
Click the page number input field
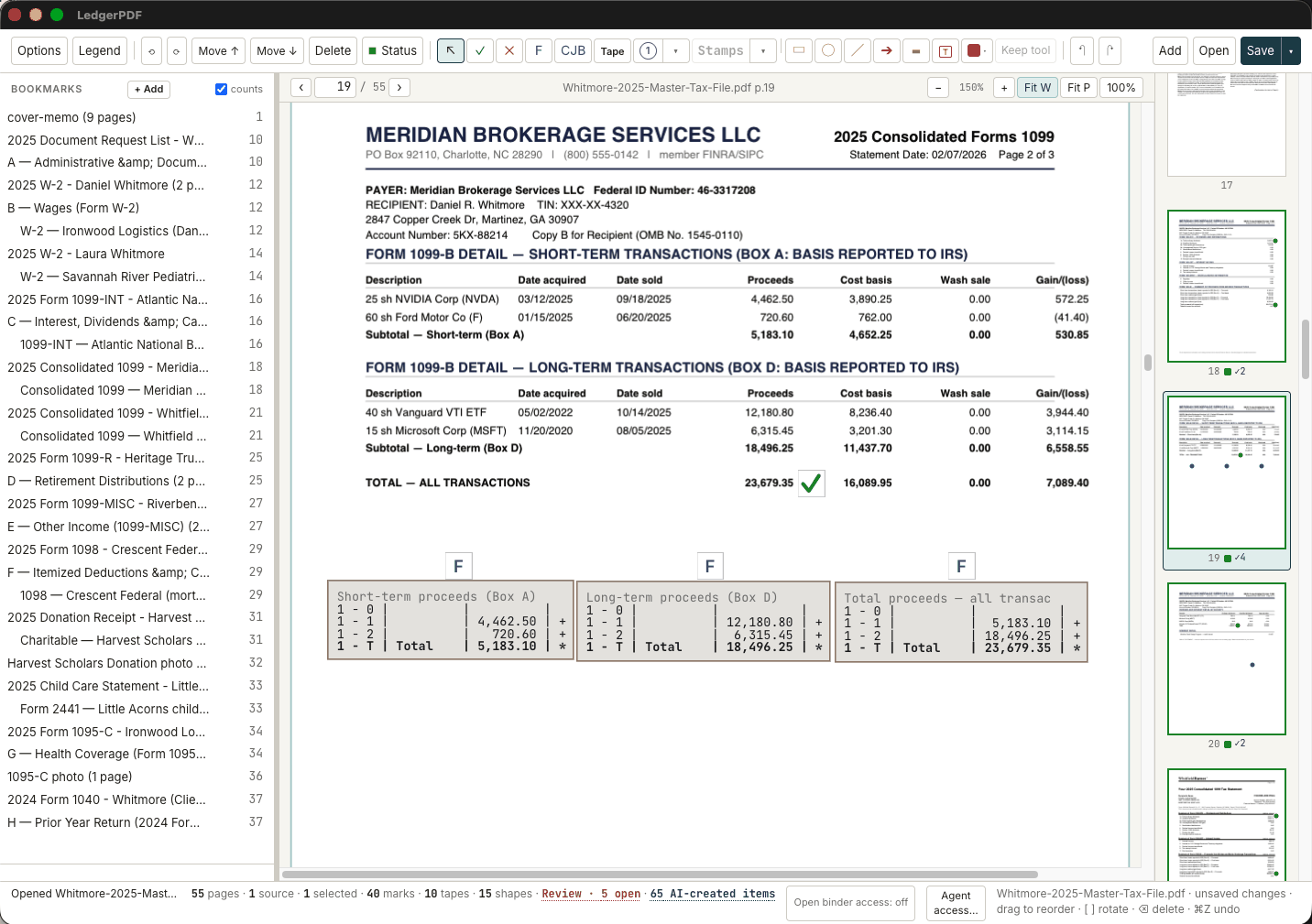(335, 87)
